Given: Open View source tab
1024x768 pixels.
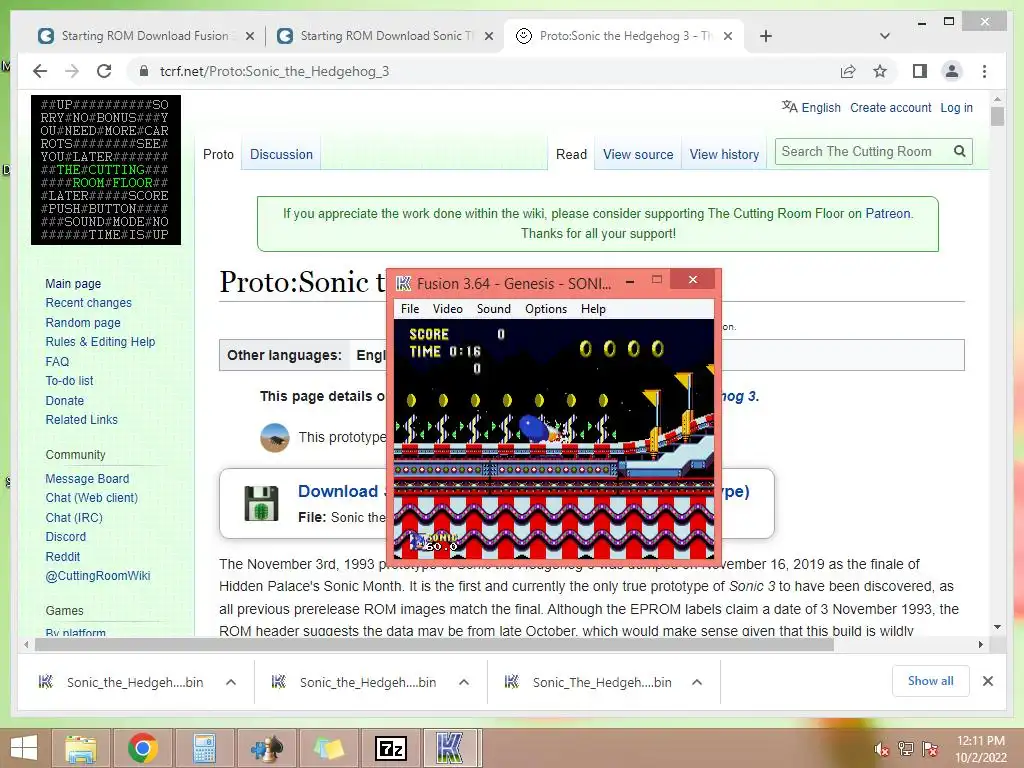Looking at the screenshot, I should (638, 155).
